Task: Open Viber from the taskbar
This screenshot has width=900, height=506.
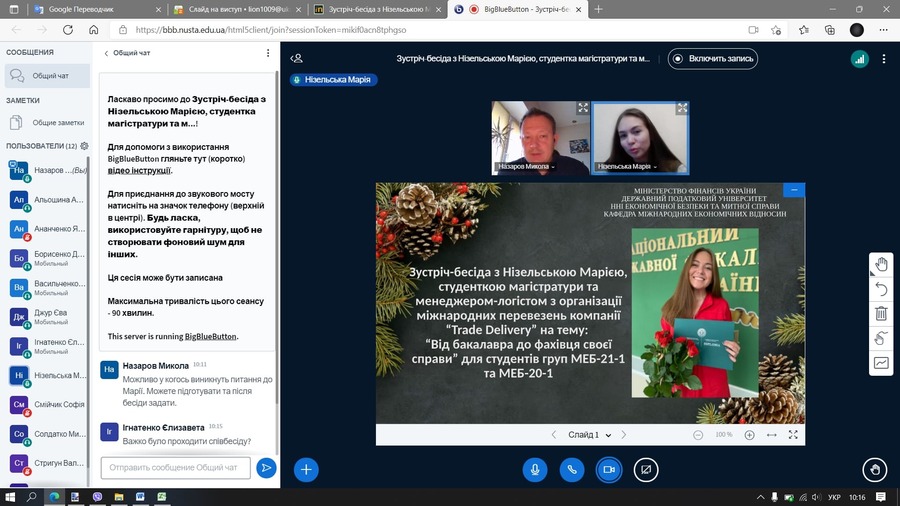Action: pos(97,497)
